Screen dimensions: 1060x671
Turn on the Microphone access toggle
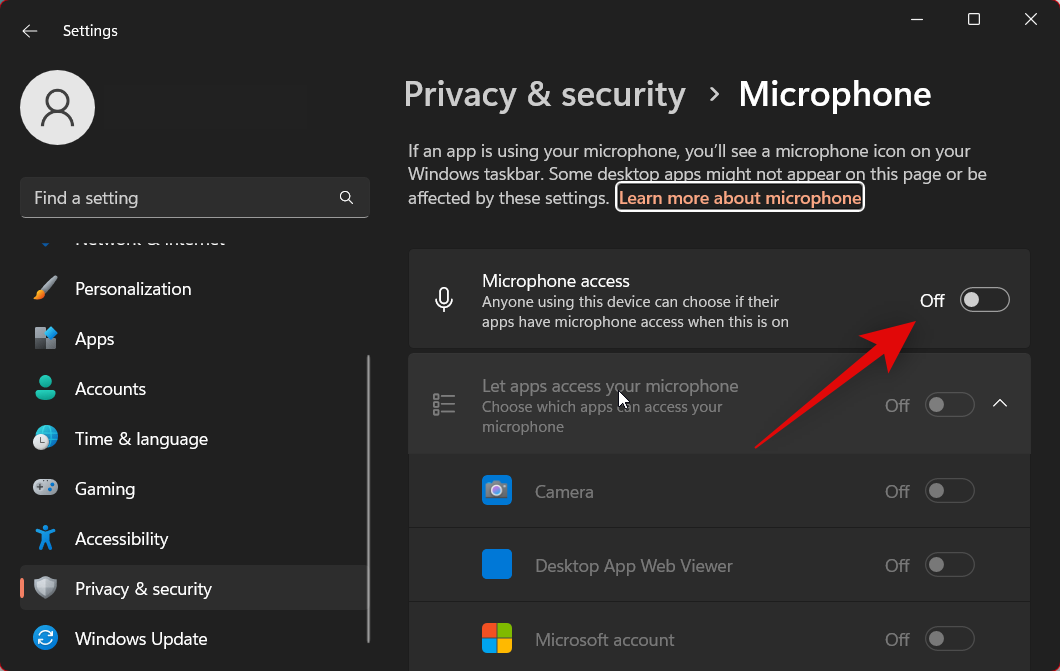pos(984,300)
